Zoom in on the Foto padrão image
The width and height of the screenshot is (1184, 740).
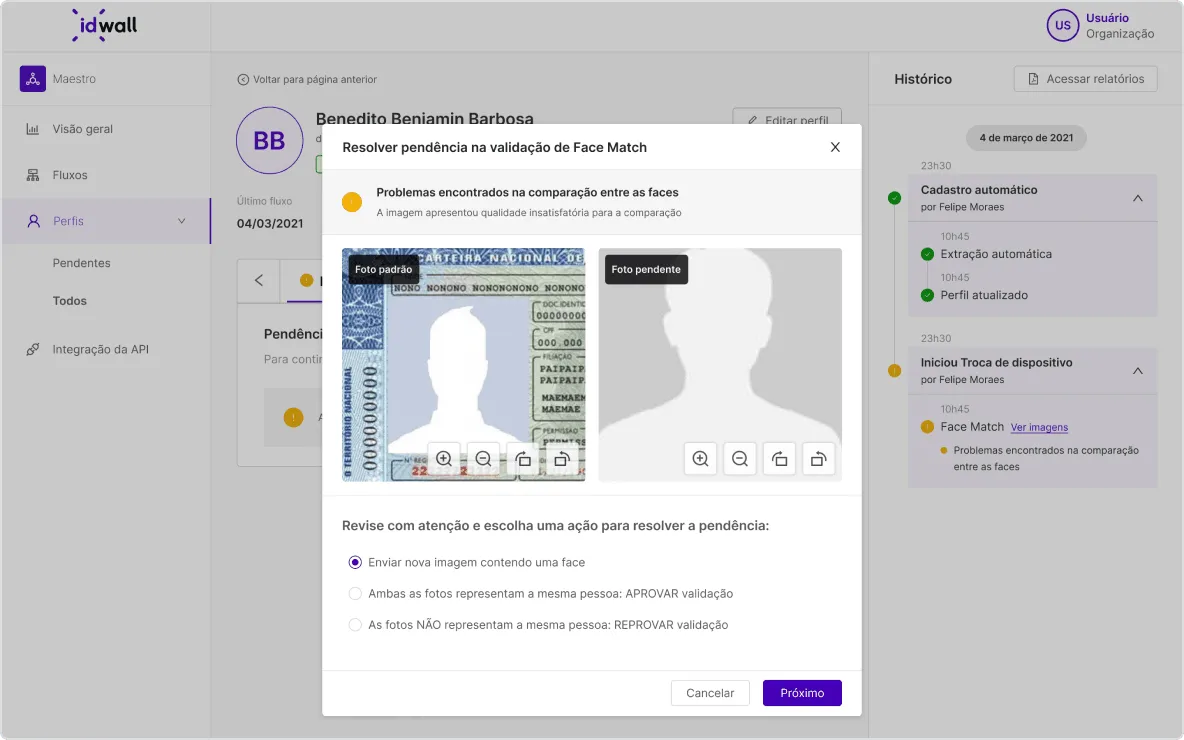click(444, 459)
